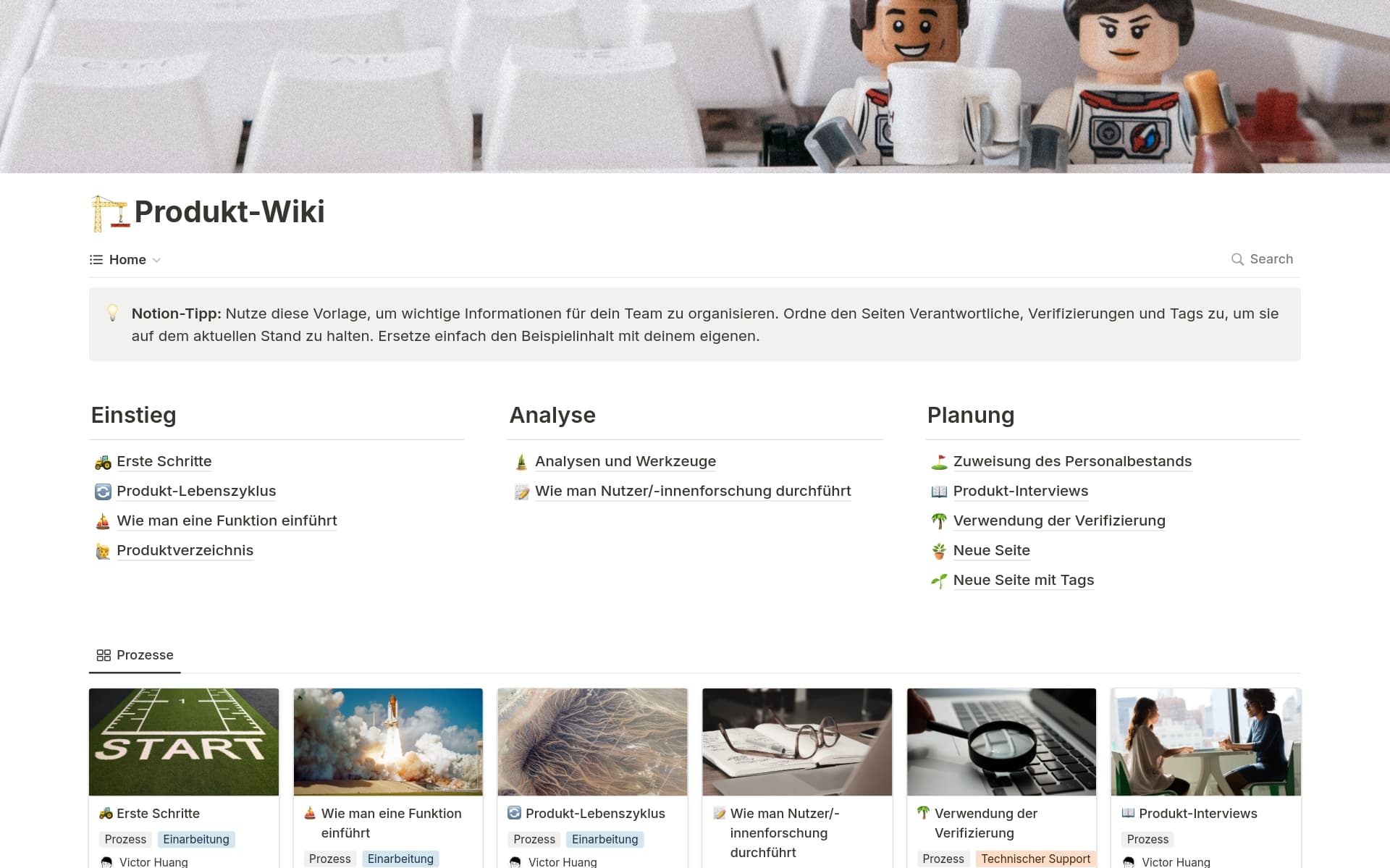Click the Search field in the header
The image size is (1390, 868).
(x=1271, y=259)
